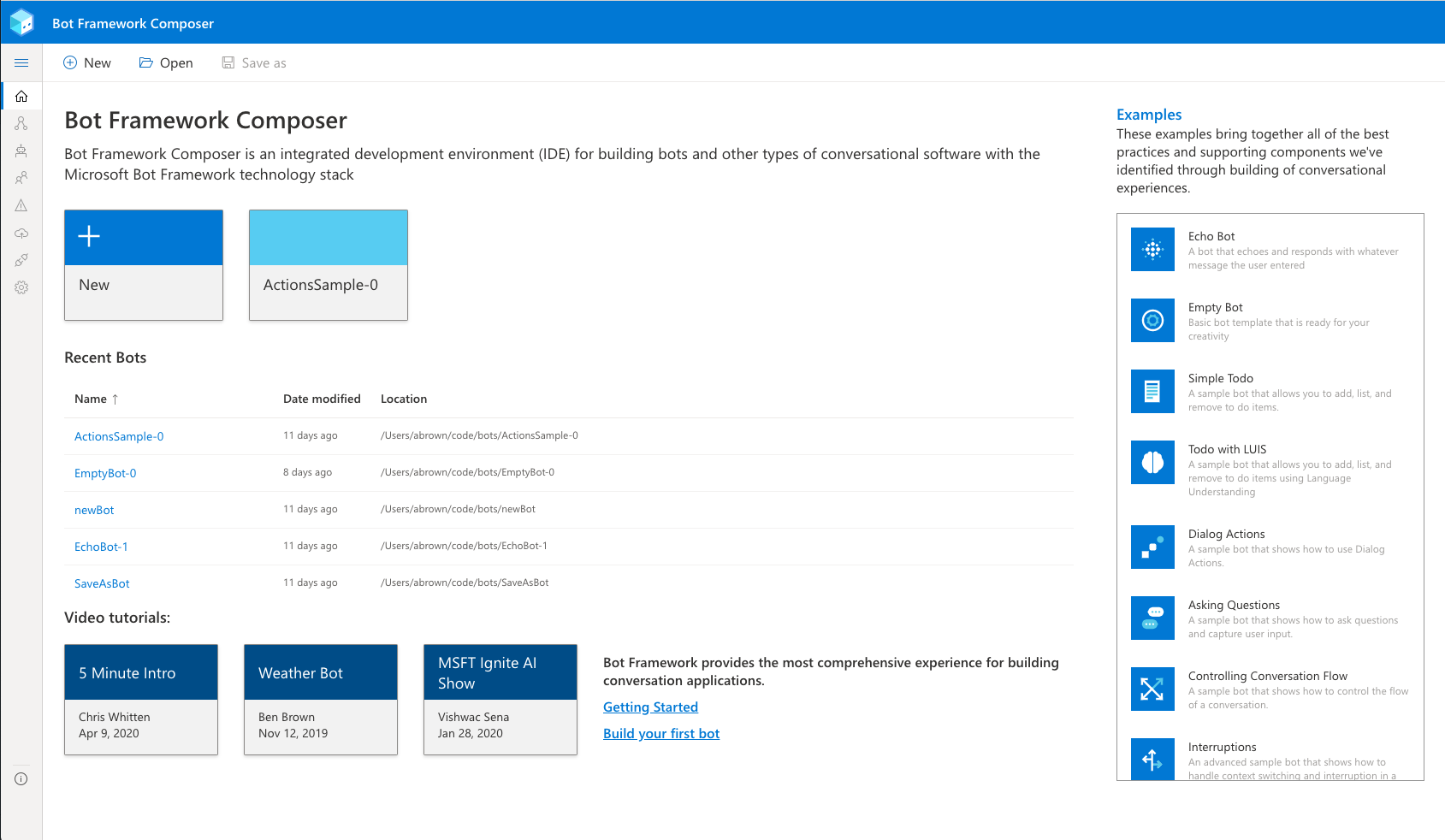The width and height of the screenshot is (1445, 840).
Task: Click the Dialog Actions example icon
Action: [1152, 547]
